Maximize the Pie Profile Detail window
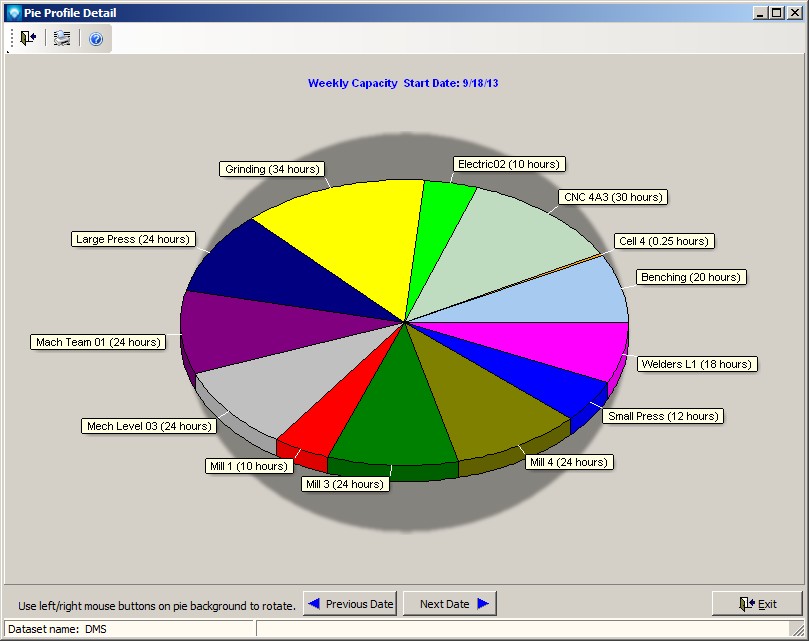This screenshot has width=809, height=641. pyautogui.click(x=776, y=12)
